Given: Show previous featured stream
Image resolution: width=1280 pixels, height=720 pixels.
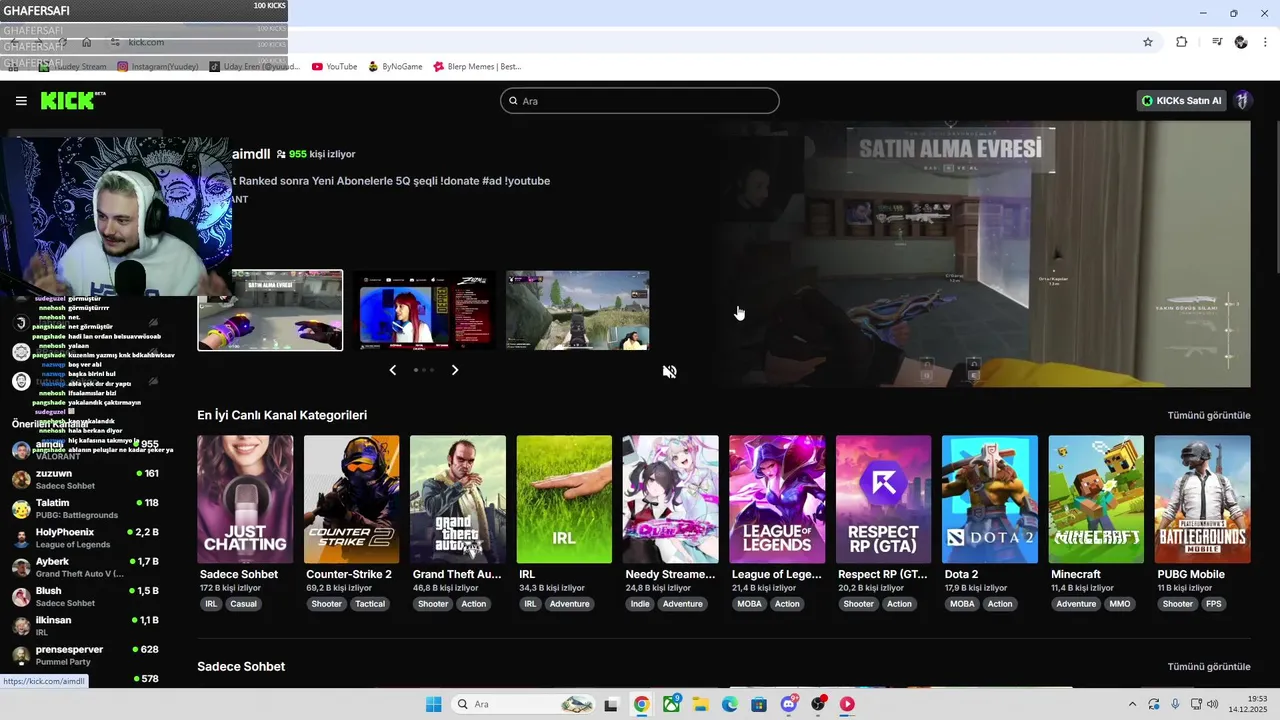Looking at the screenshot, I should [x=392, y=370].
